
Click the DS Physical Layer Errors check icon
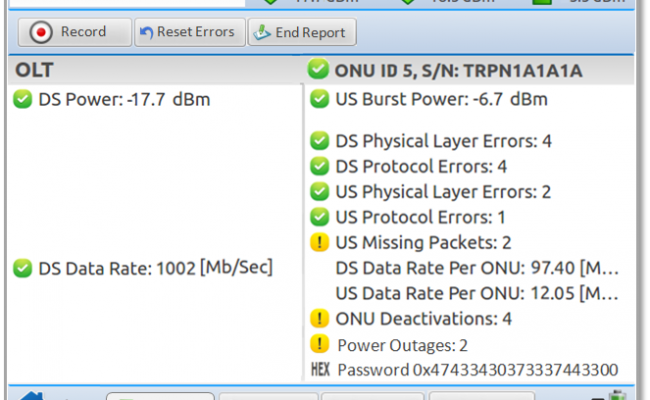click(x=319, y=141)
